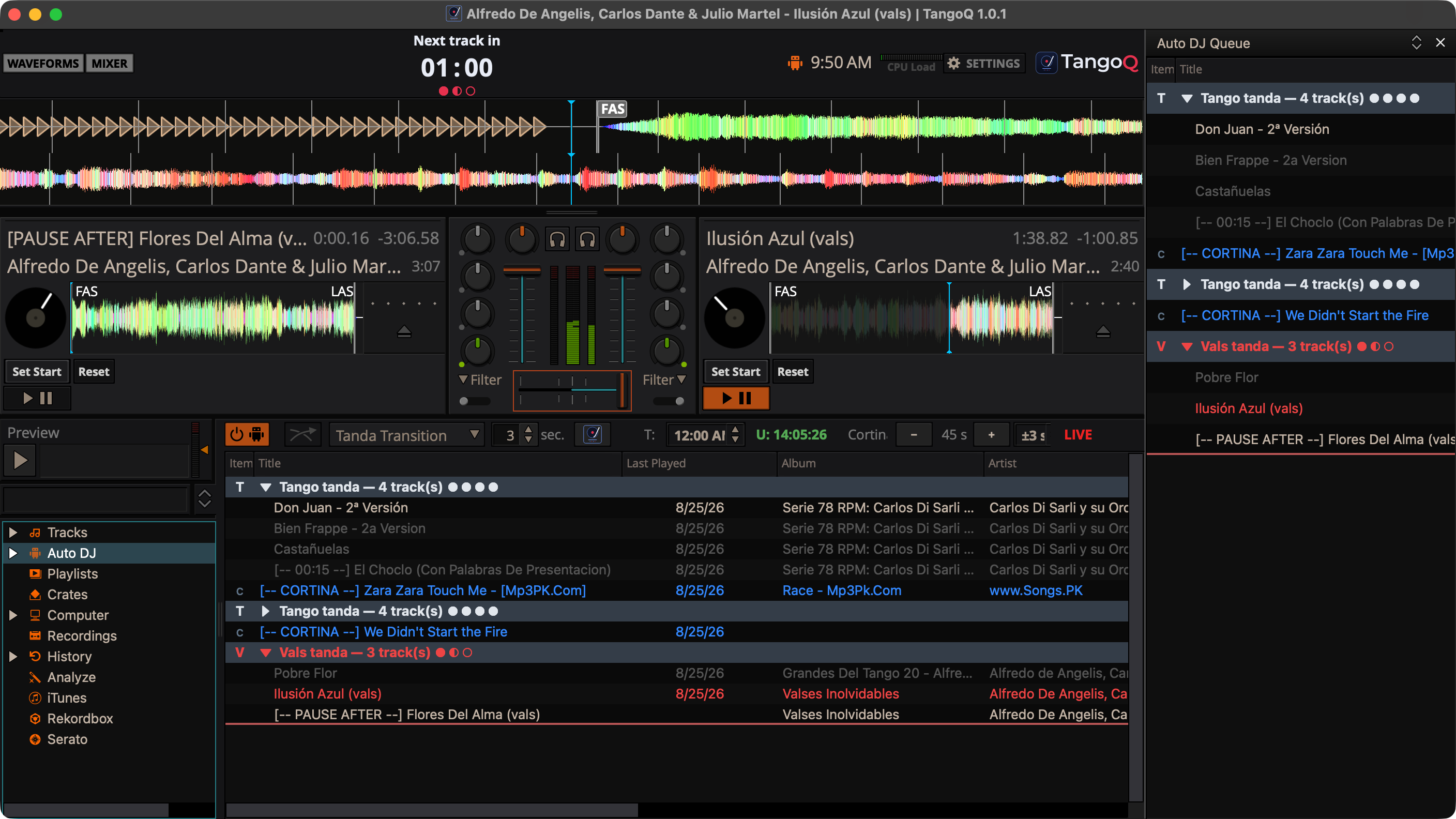Close the Auto DJ Queue panel
The height and width of the screenshot is (819, 1456).
(x=1440, y=43)
